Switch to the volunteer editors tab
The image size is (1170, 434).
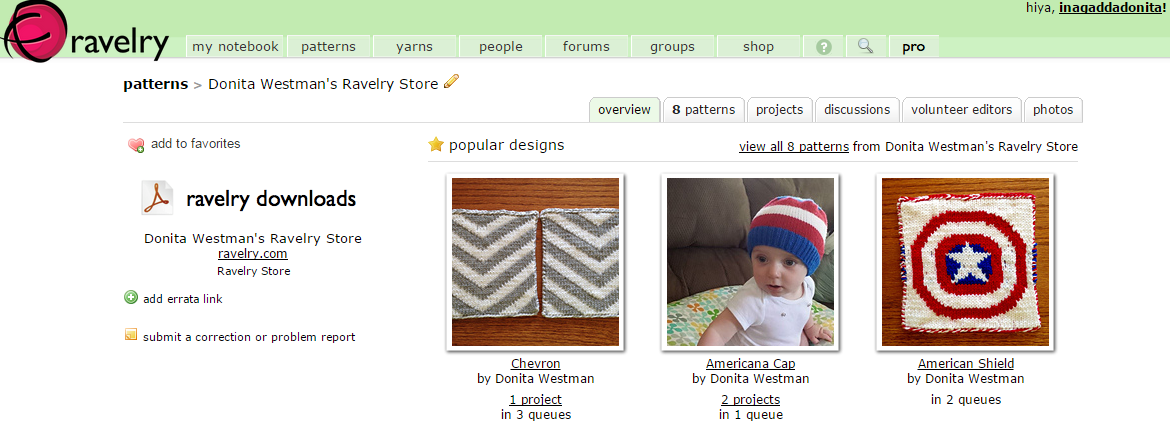(x=962, y=110)
